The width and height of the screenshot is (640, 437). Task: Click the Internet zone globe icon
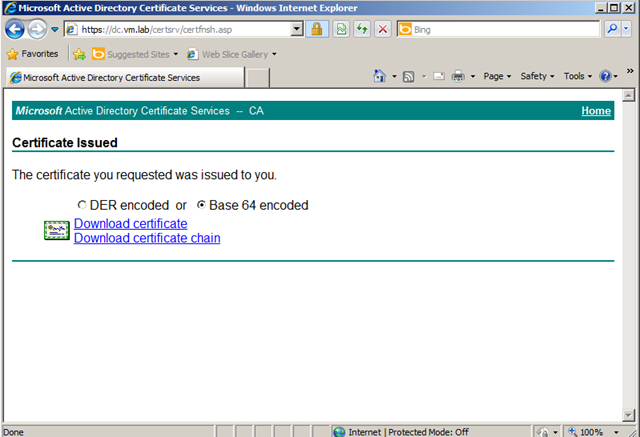point(339,432)
